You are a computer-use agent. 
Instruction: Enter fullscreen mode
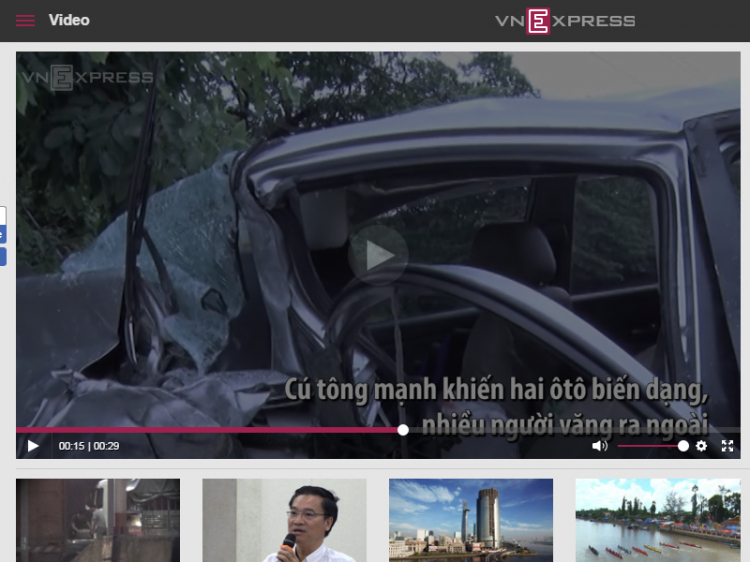[x=727, y=446]
